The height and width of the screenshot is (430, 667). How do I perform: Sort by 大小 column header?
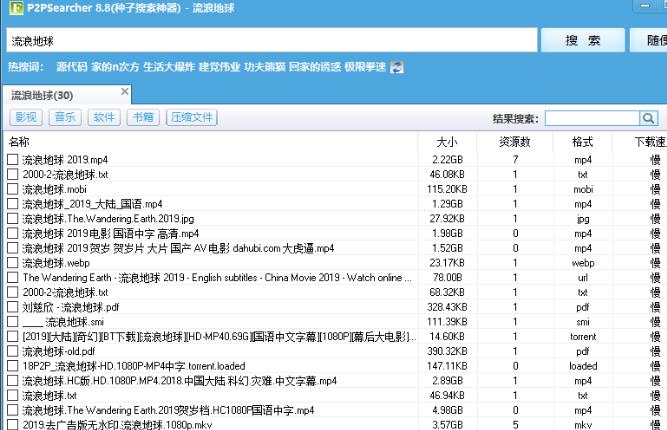coord(447,142)
